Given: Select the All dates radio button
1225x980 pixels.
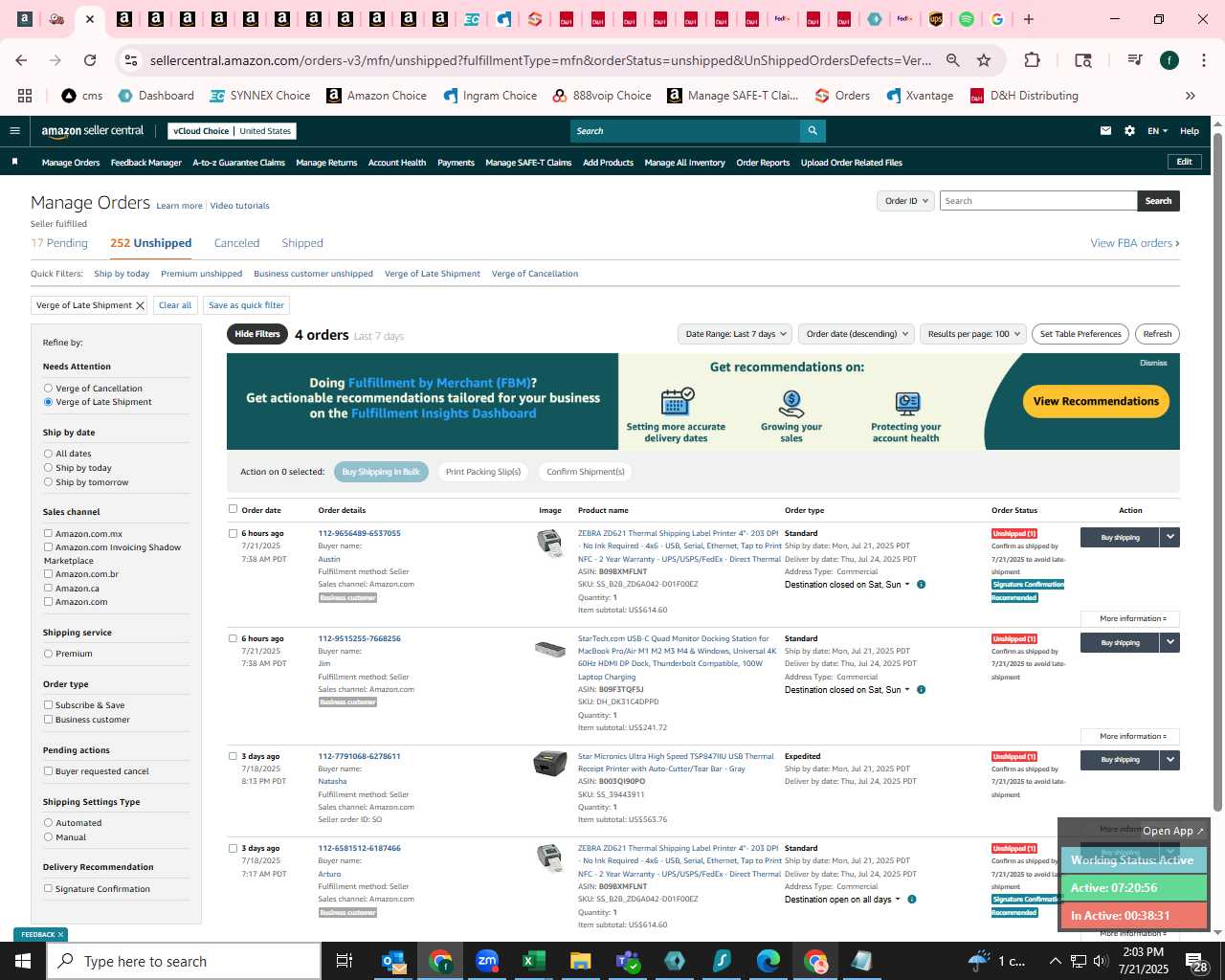Looking at the screenshot, I should point(48,454).
